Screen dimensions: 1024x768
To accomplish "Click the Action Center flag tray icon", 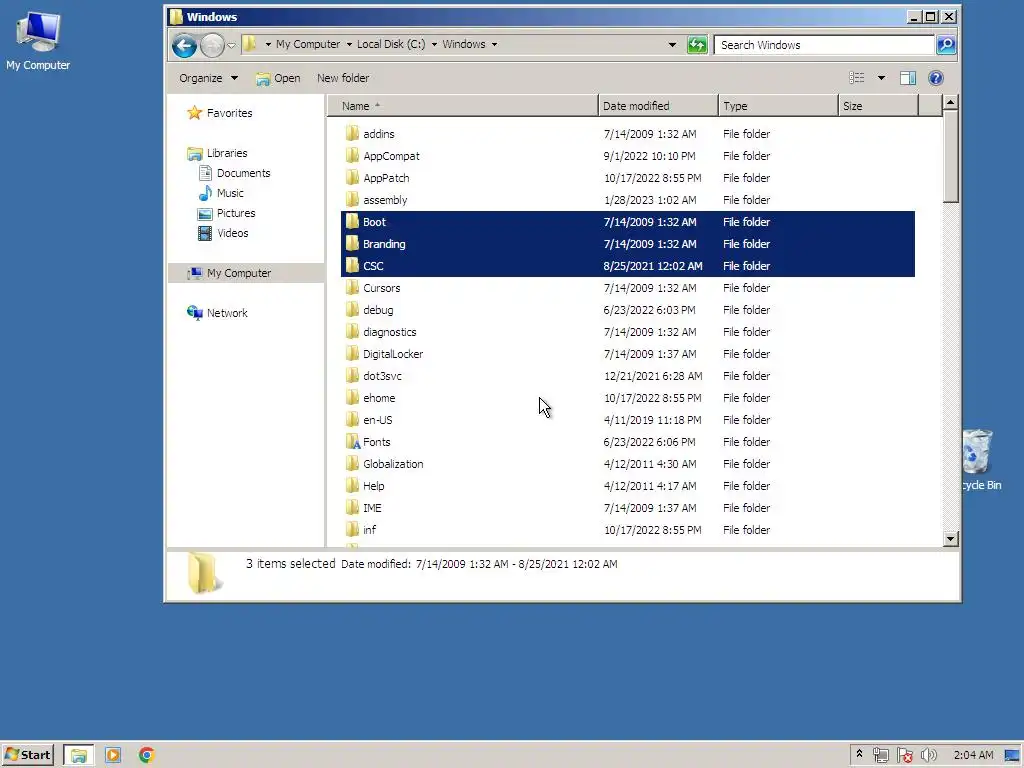I will coord(904,756).
